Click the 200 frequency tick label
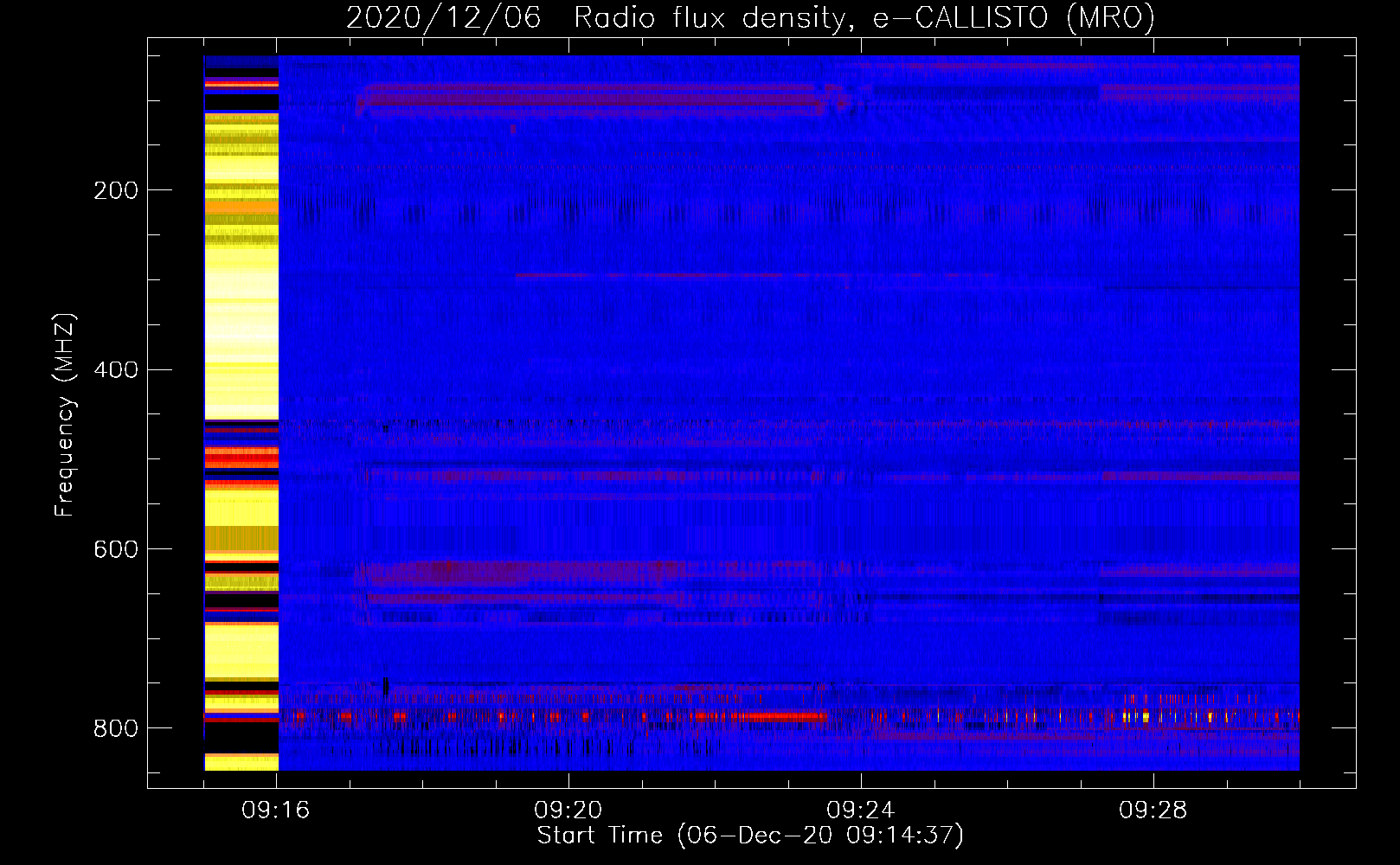 pyautogui.click(x=116, y=190)
